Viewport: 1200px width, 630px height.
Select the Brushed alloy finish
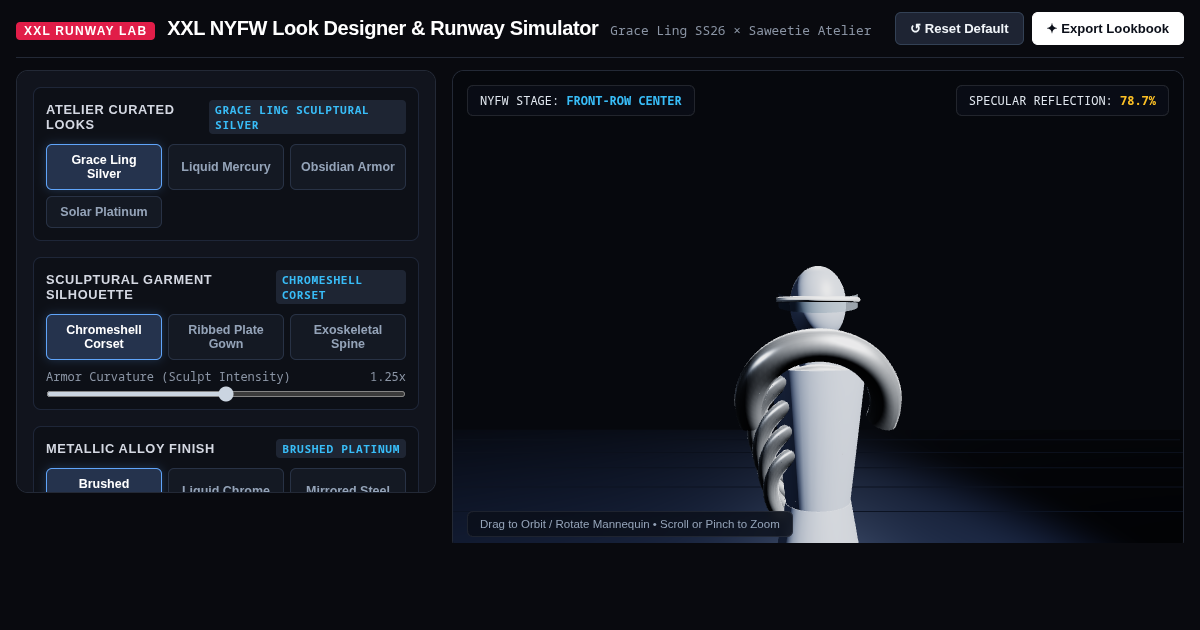[x=104, y=481]
